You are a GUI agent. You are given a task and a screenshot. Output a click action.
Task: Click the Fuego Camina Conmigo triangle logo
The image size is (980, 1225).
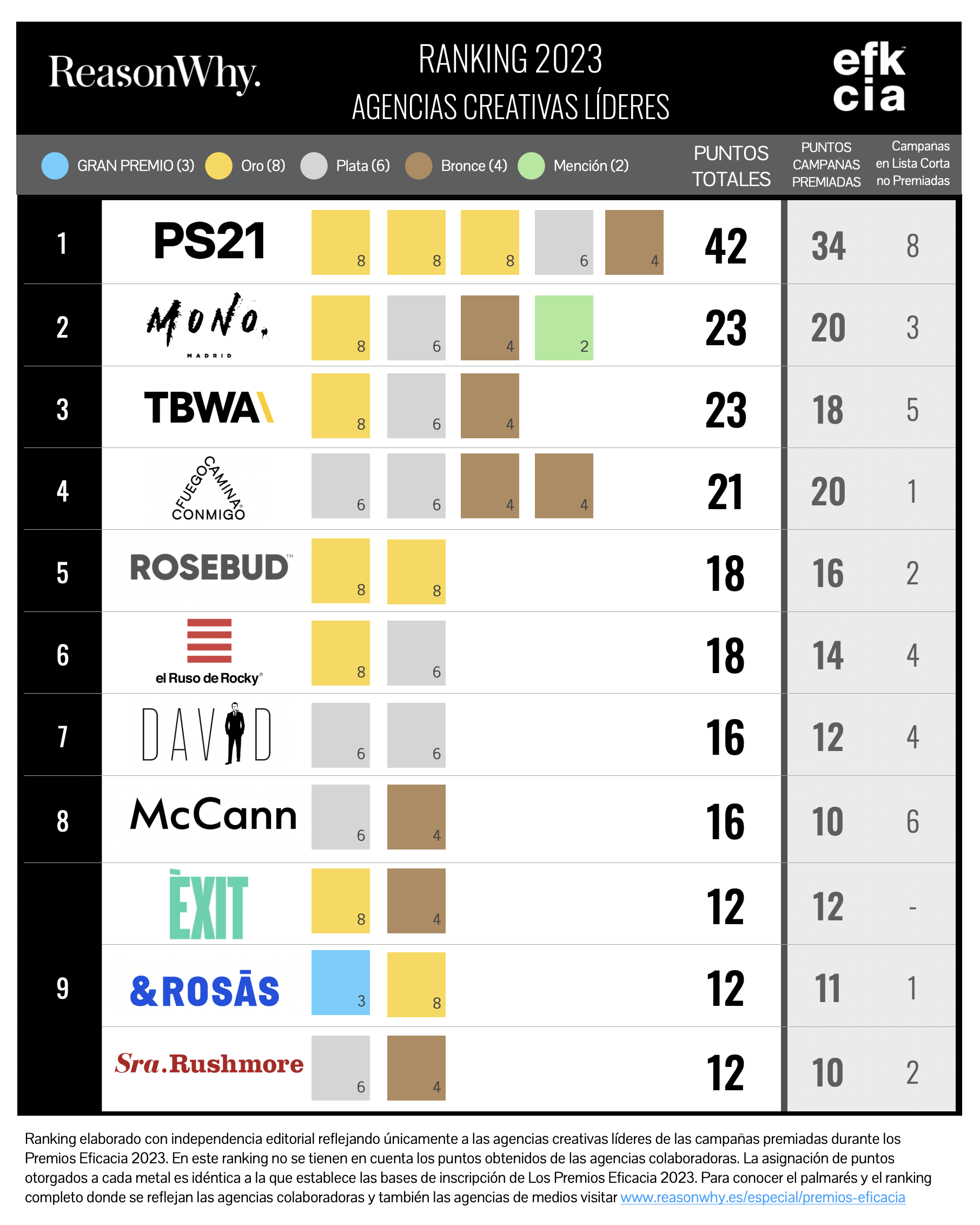tap(208, 489)
